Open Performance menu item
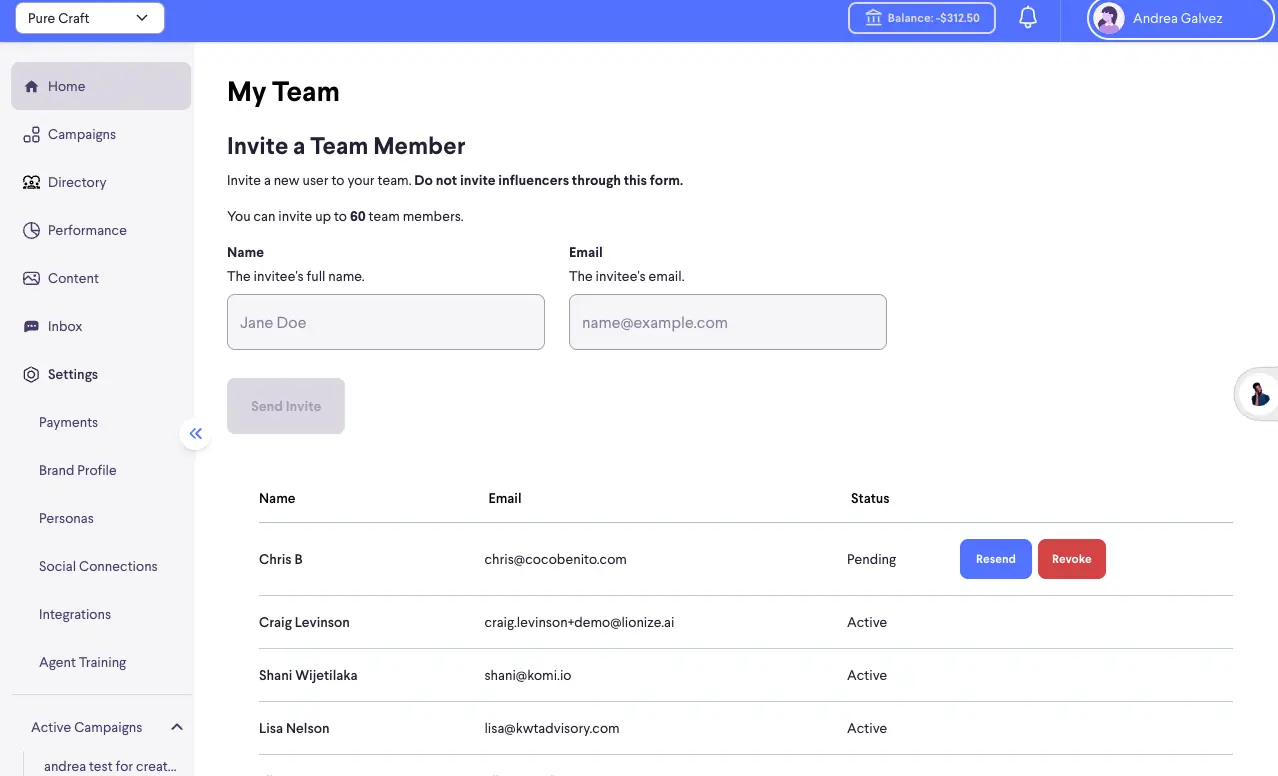Image resolution: width=1278 pixels, height=776 pixels. click(101, 231)
